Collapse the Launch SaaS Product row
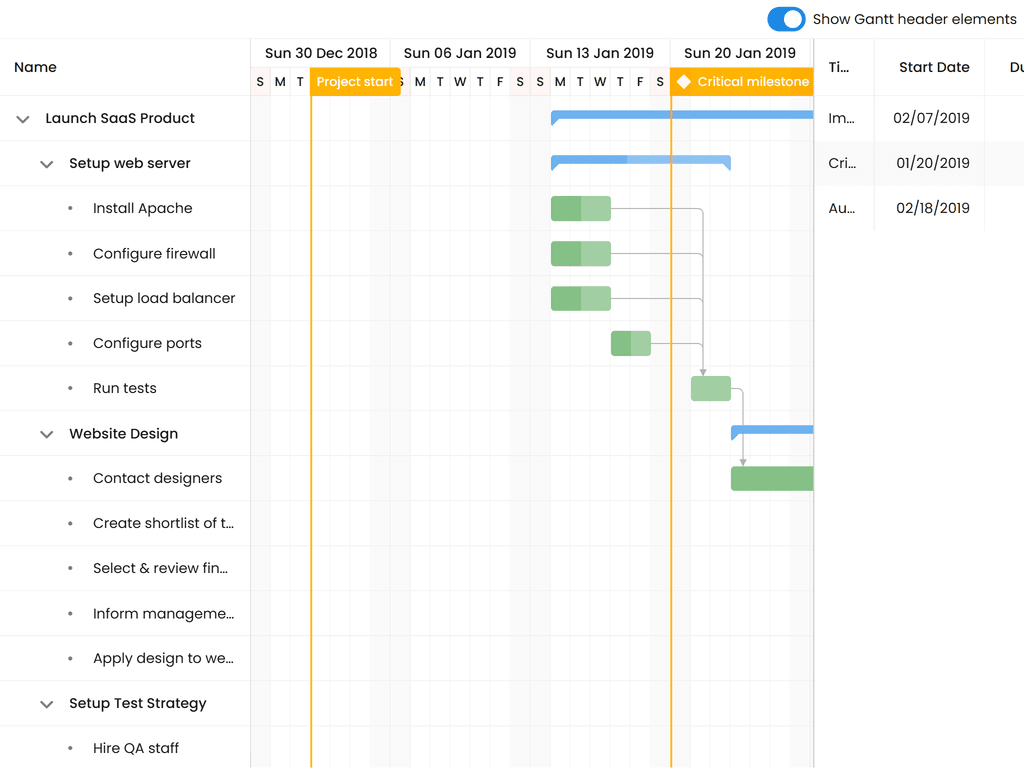The image size is (1024, 768). (x=23, y=119)
